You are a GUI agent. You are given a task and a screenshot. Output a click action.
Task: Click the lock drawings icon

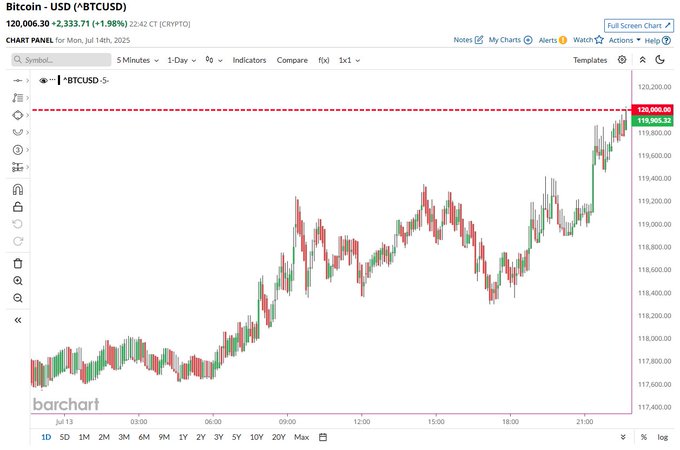[18, 207]
